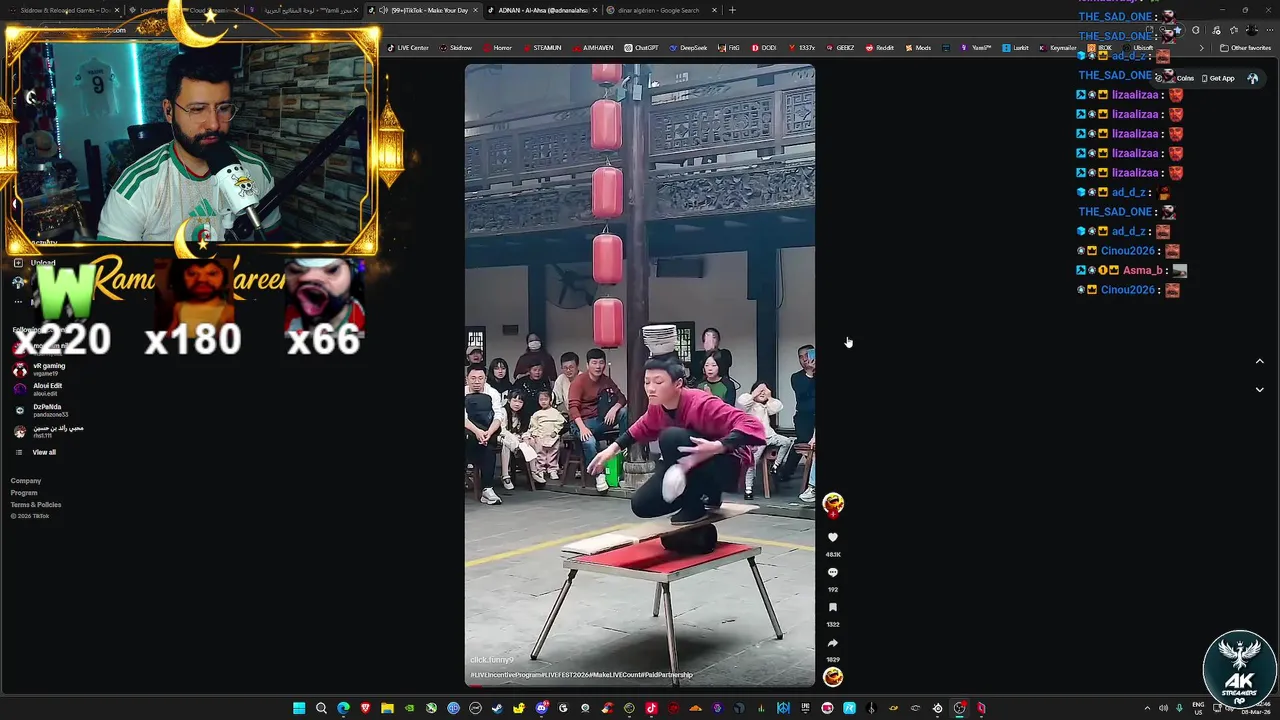The height and width of the screenshot is (720, 1280).
Task: Open the volume control in system tray
Action: pyautogui.click(x=1163, y=708)
